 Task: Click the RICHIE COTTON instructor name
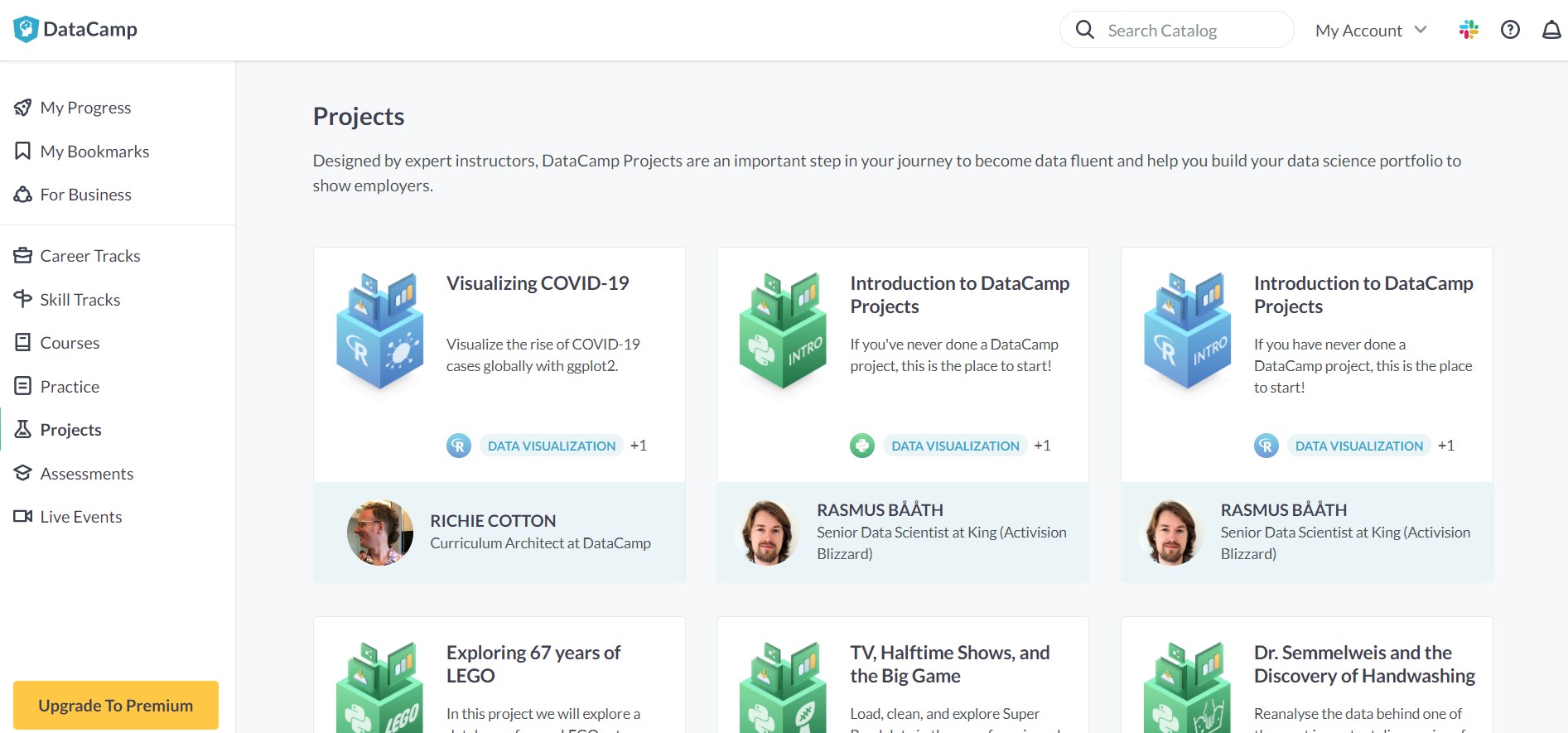tap(493, 521)
